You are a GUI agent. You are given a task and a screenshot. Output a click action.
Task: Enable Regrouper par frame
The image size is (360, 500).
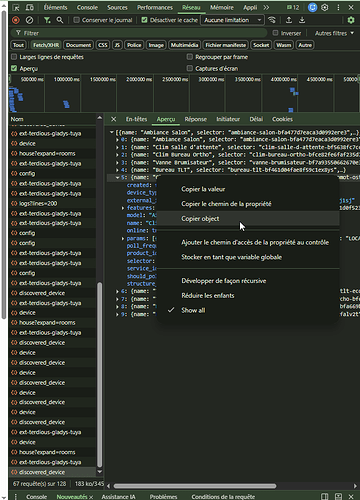pyautogui.click(x=190, y=57)
